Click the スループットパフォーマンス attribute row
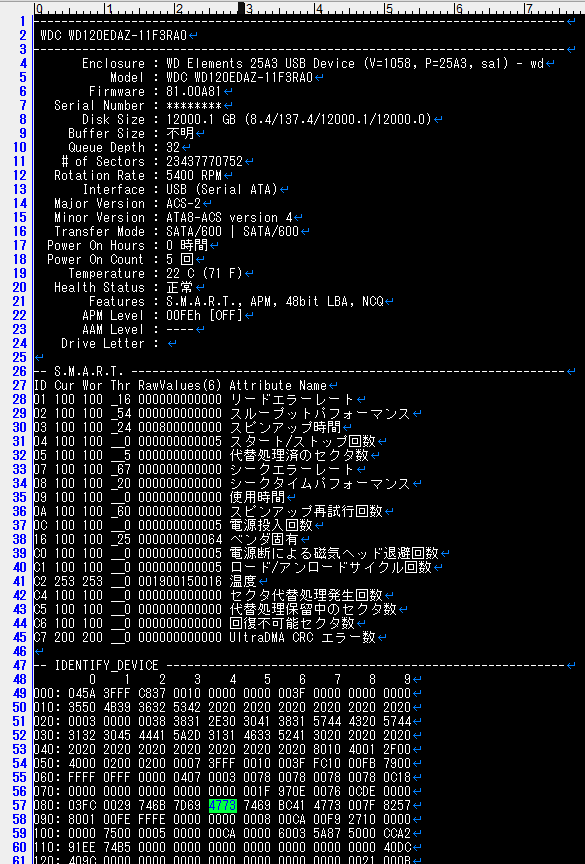Screen dimensions: 585x864 point(222,414)
